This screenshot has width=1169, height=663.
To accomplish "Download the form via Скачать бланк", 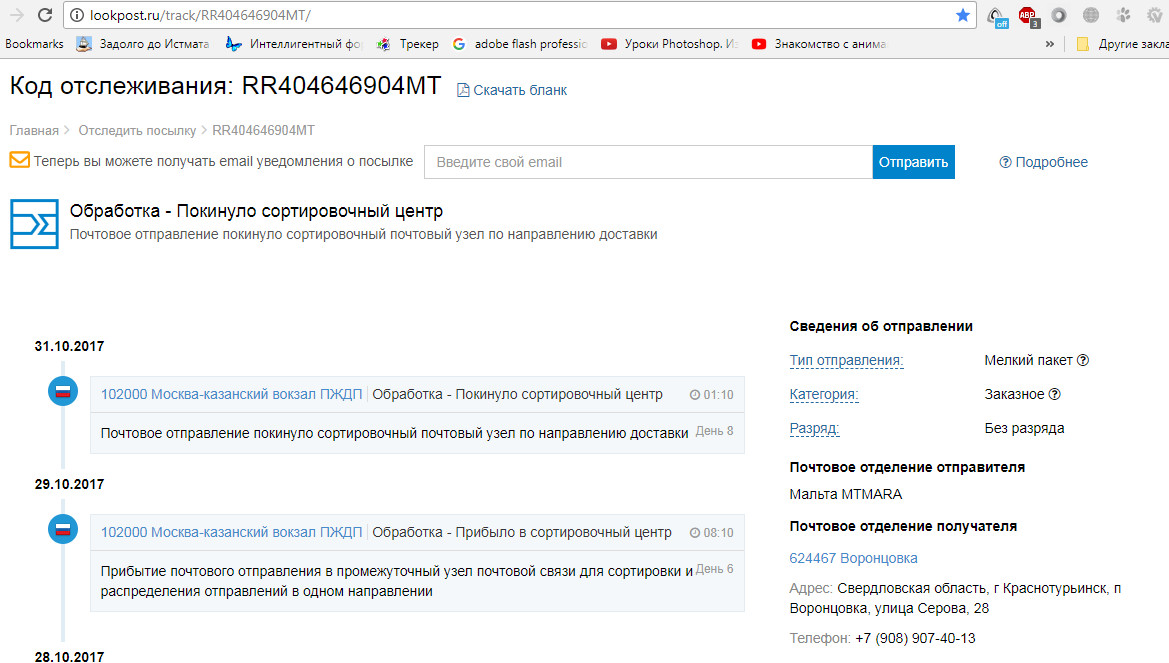I will coord(512,90).
